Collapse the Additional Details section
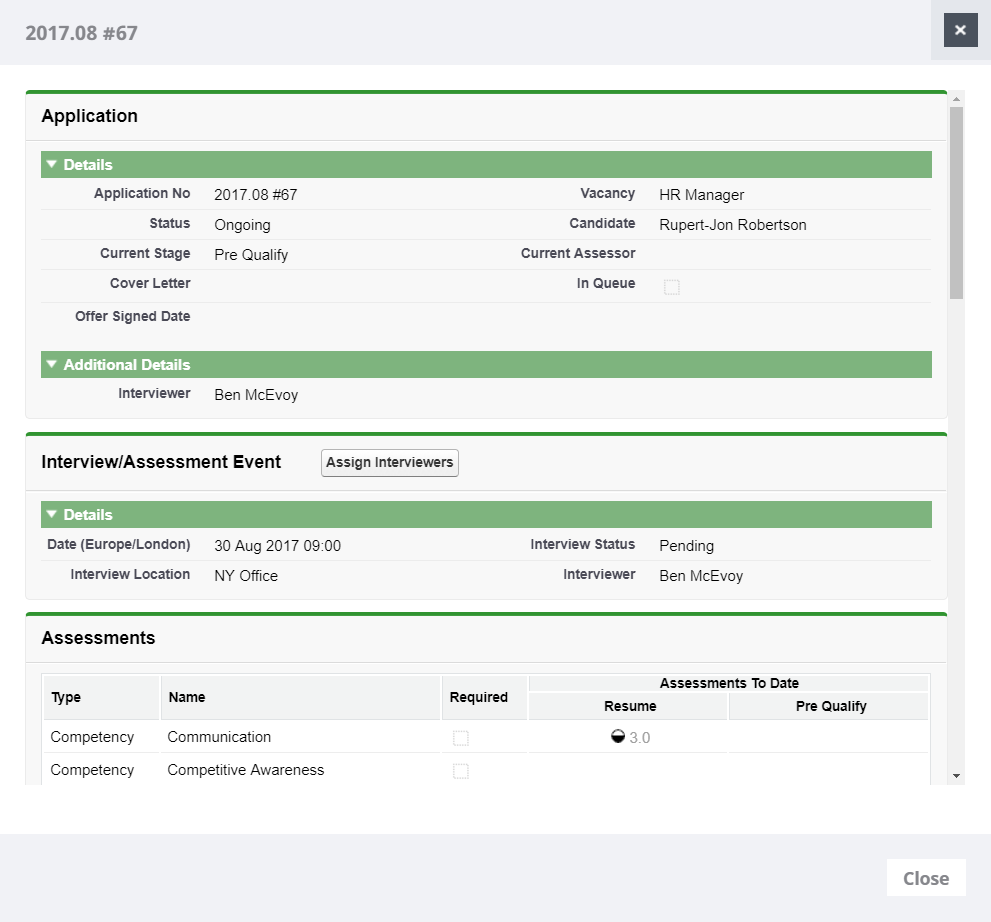Image resolution: width=991 pixels, height=922 pixels. coord(53,365)
